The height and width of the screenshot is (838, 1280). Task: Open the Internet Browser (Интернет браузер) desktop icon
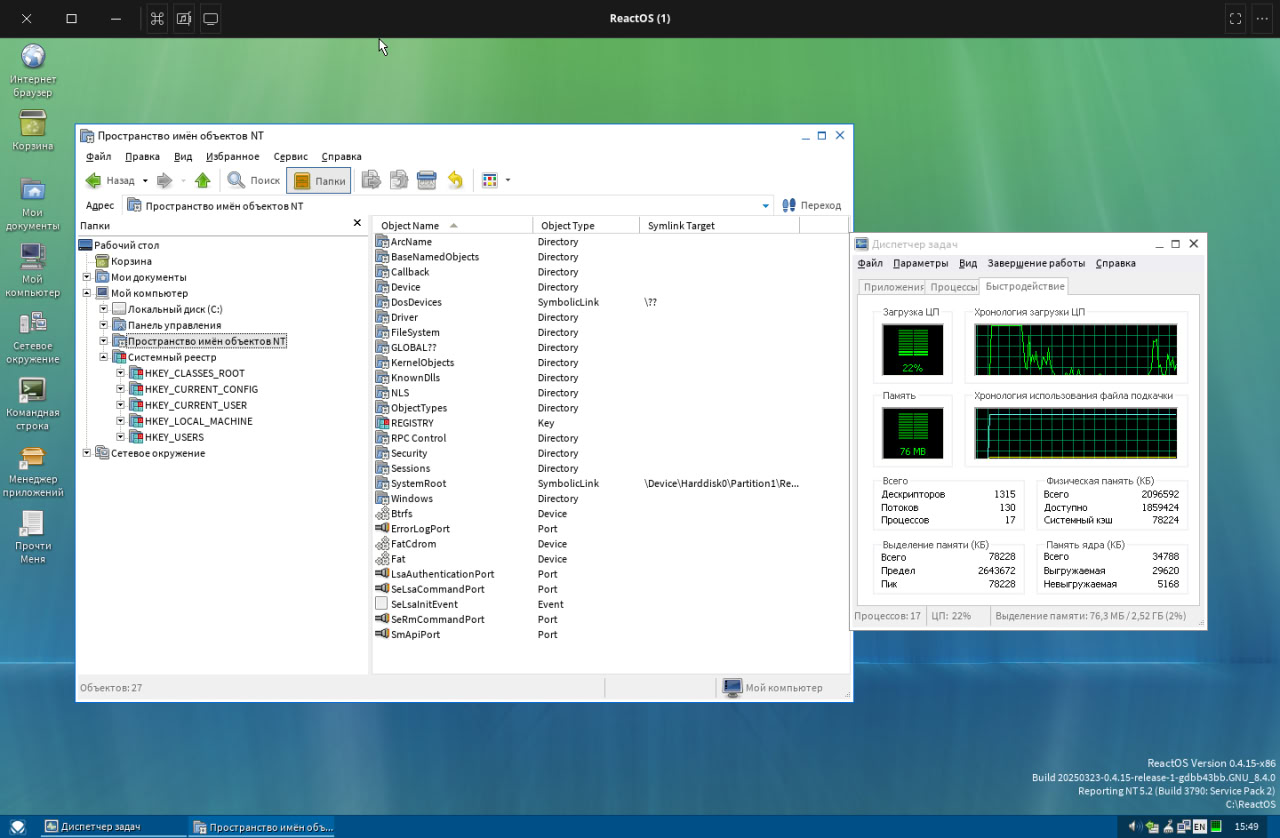(x=33, y=57)
